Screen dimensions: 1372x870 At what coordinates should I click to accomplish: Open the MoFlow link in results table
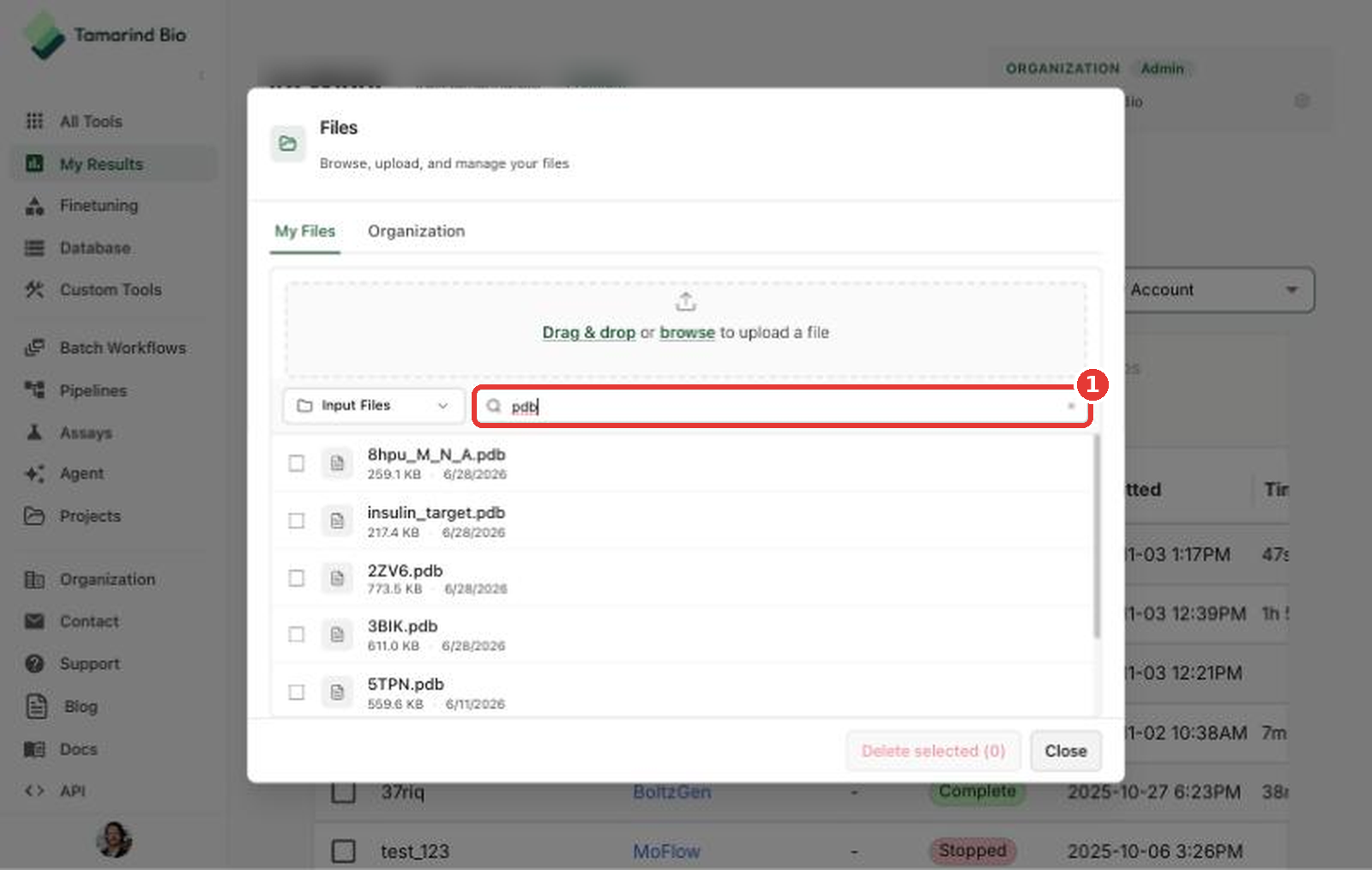666,851
